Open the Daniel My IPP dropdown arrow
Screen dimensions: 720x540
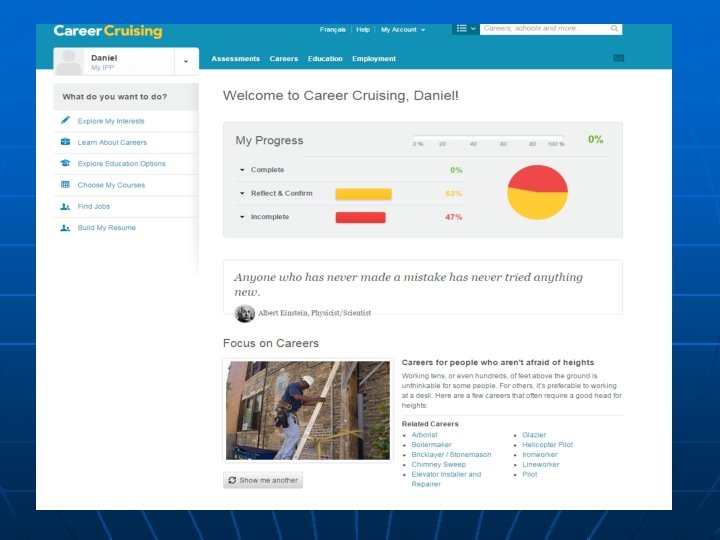click(x=186, y=61)
